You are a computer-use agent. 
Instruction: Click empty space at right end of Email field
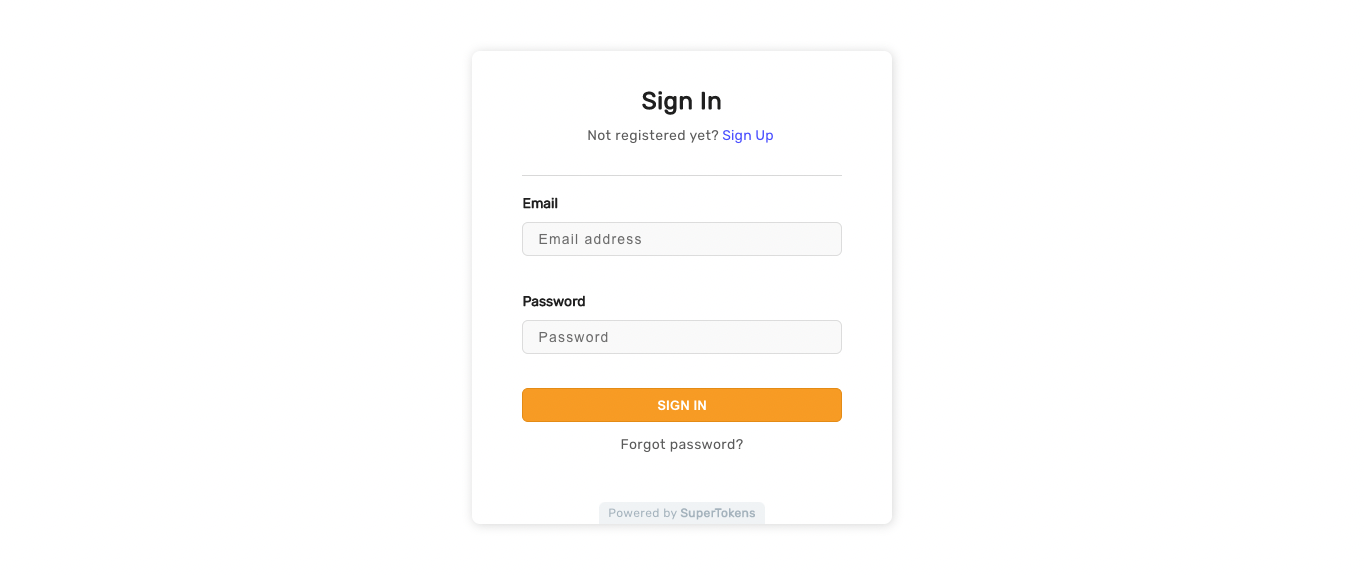coord(800,239)
